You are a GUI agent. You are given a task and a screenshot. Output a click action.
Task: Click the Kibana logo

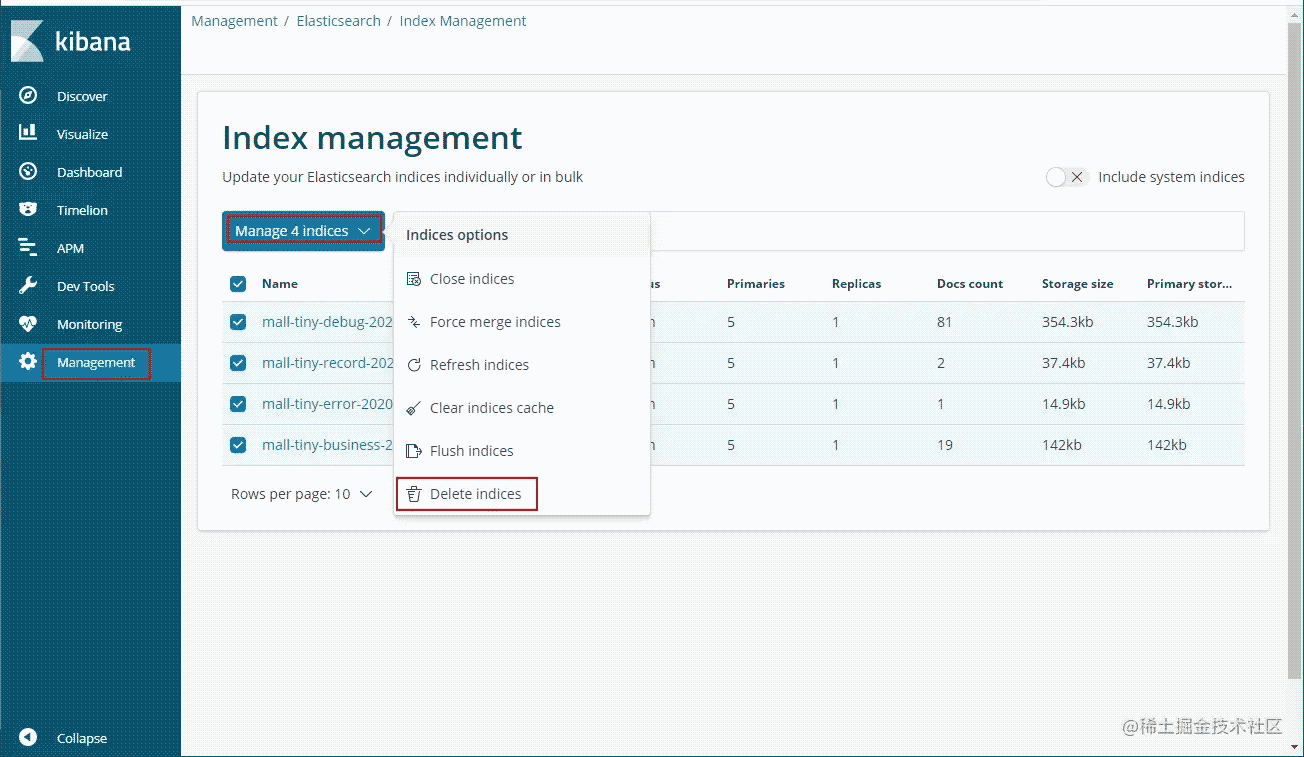(71, 42)
